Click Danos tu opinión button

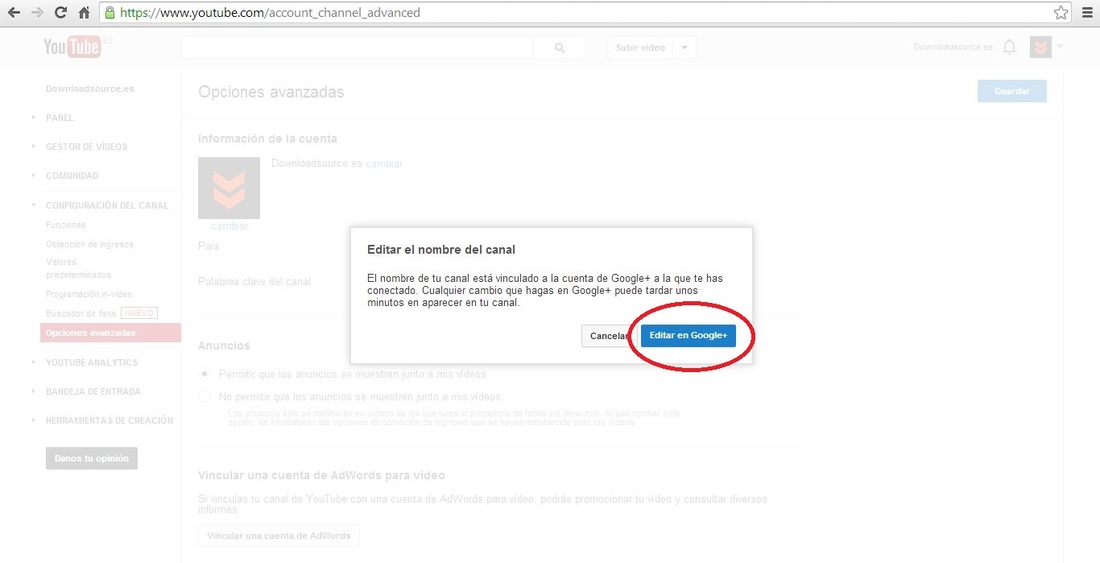92,459
